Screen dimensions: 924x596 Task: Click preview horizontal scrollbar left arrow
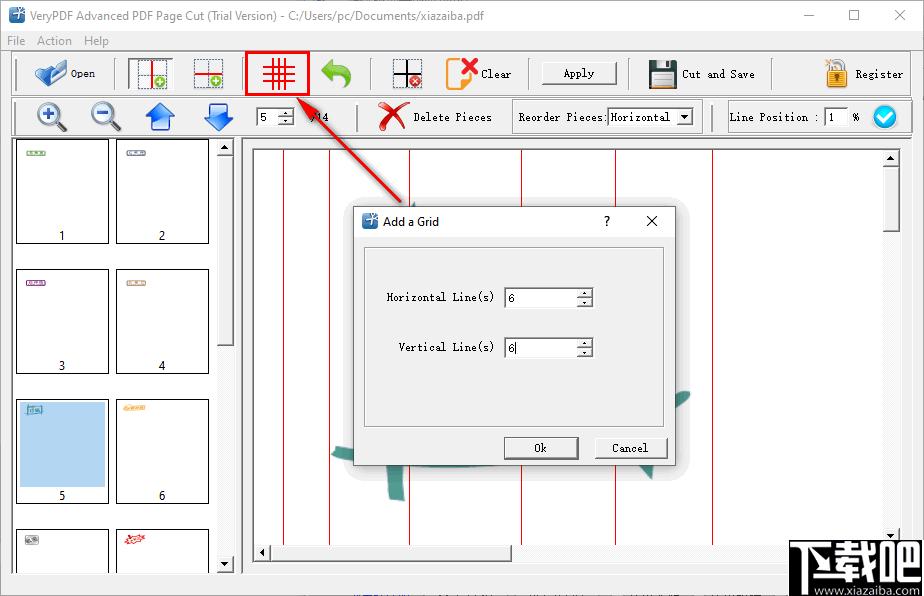[263, 552]
